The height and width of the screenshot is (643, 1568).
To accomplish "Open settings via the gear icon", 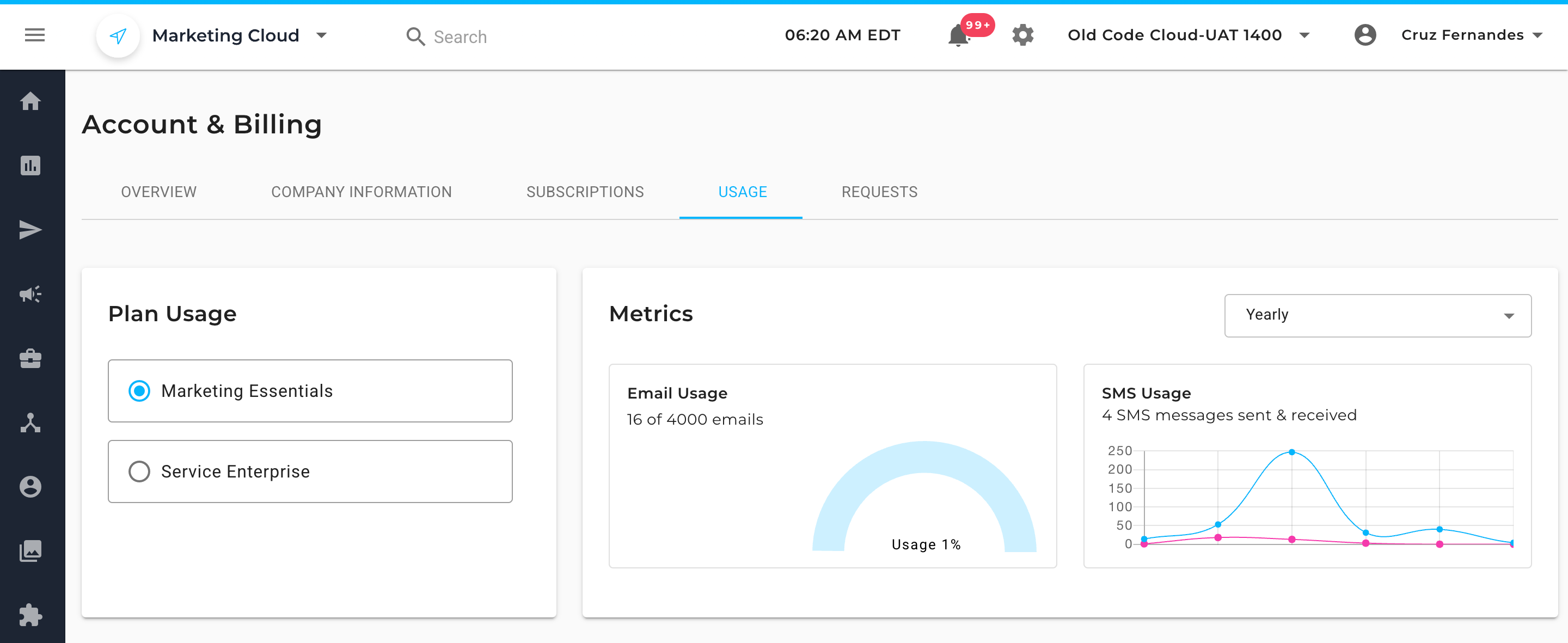I will (x=1022, y=35).
